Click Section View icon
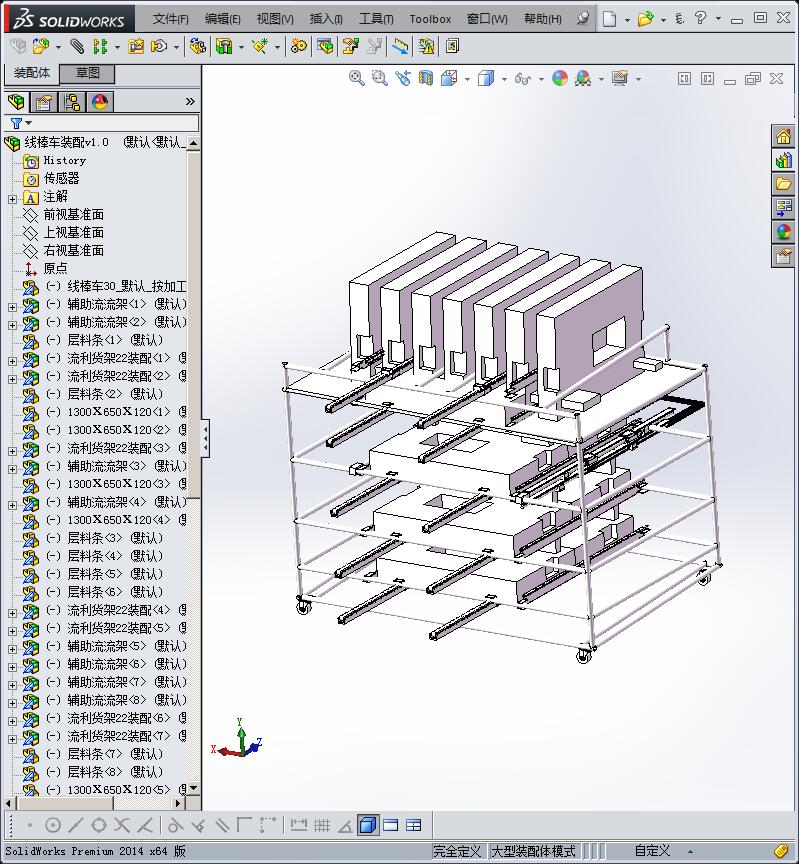 pyautogui.click(x=426, y=78)
